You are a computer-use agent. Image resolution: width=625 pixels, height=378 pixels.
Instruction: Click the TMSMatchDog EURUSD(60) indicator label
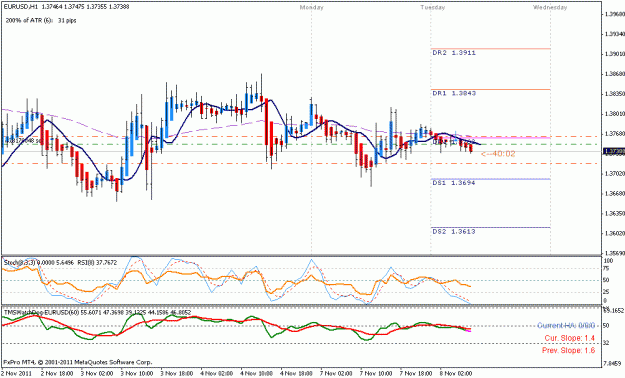click(97, 313)
